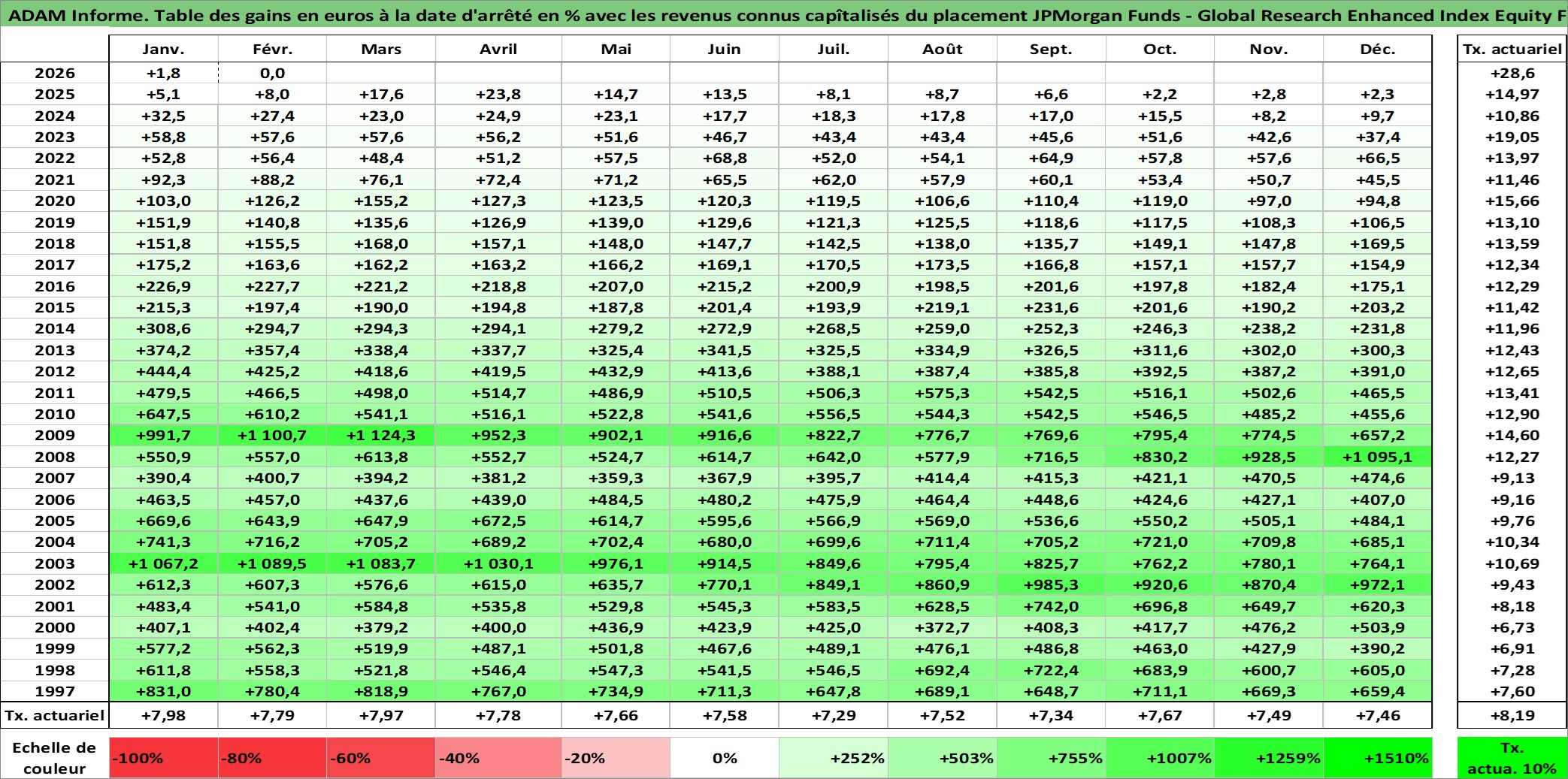Image resolution: width=1568 pixels, height=779 pixels.
Task: Select the overall actuarial rate '+8,19'
Action: [1512, 715]
